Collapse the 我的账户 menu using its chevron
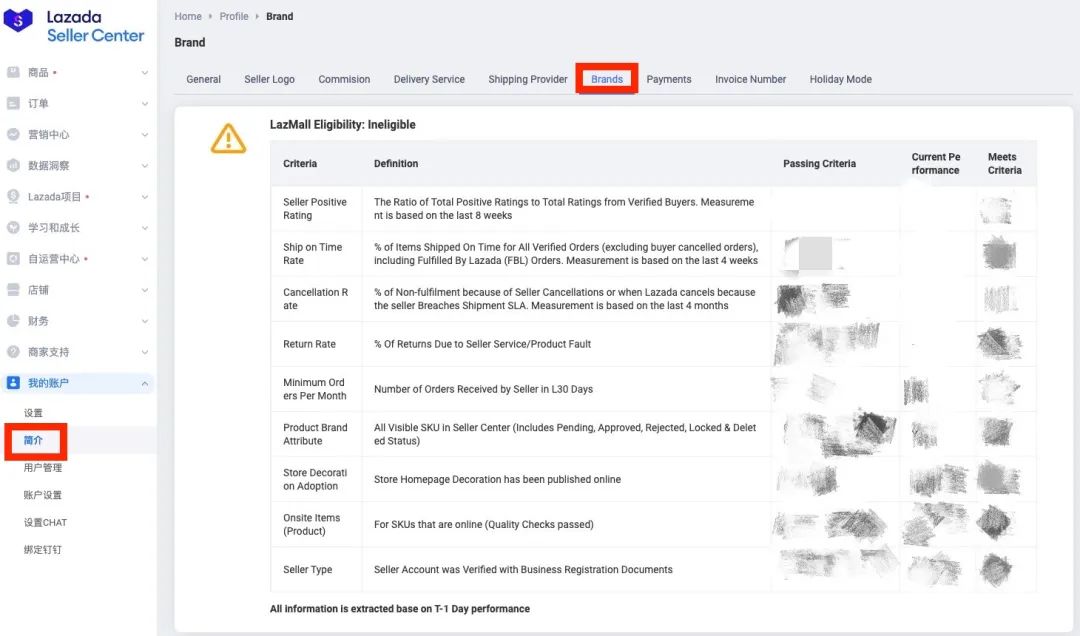This screenshot has width=1080, height=636. coord(145,383)
